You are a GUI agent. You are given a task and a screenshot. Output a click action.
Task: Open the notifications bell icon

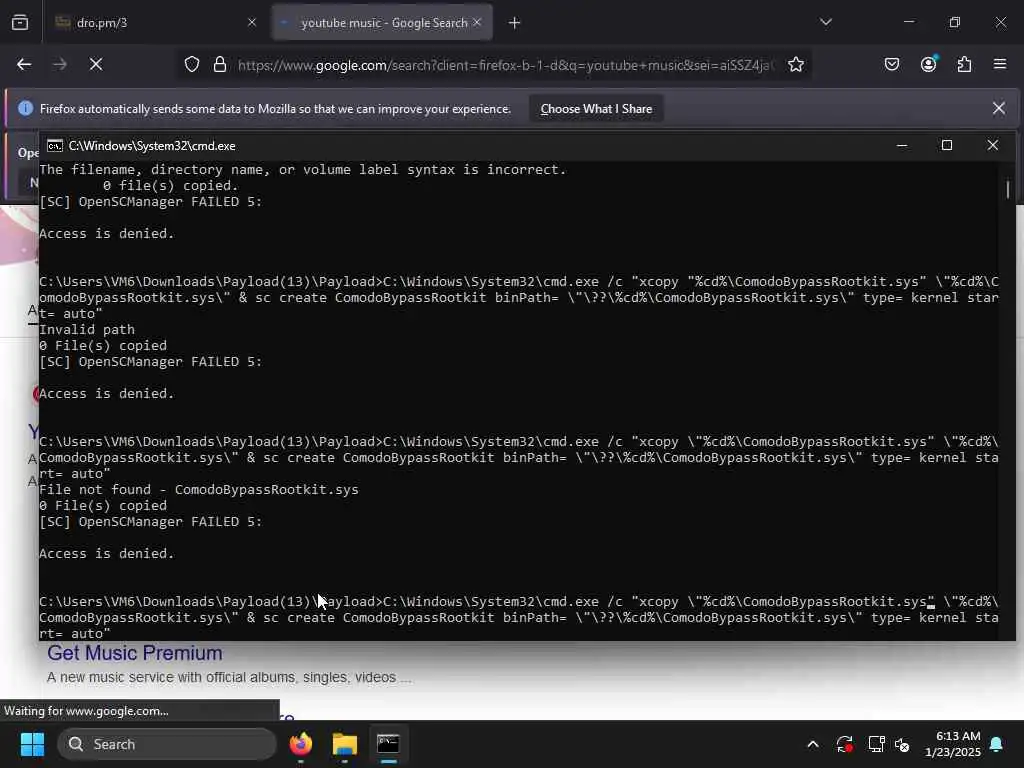(x=997, y=744)
